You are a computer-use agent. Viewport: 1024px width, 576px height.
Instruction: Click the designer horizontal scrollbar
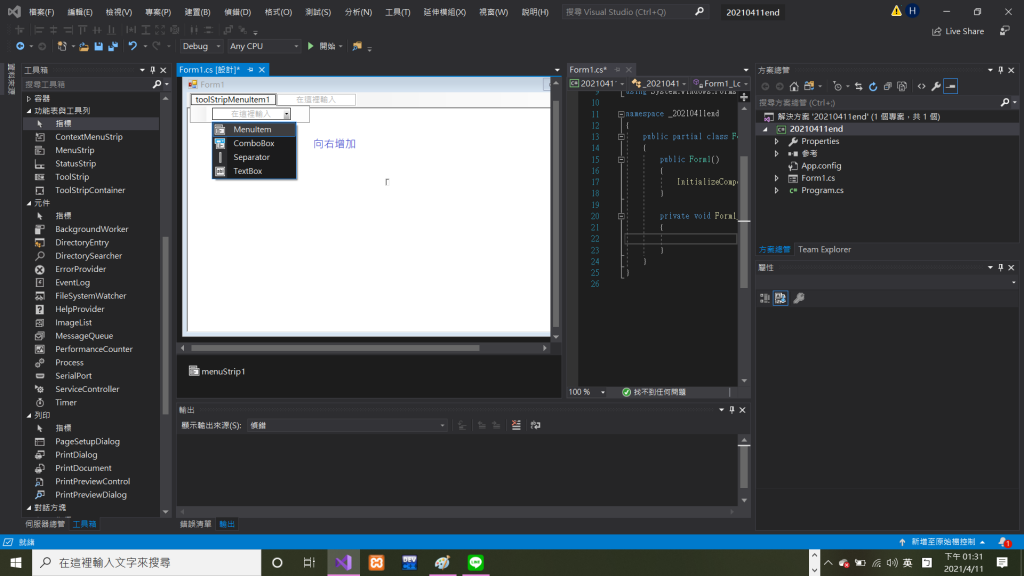click(x=335, y=348)
